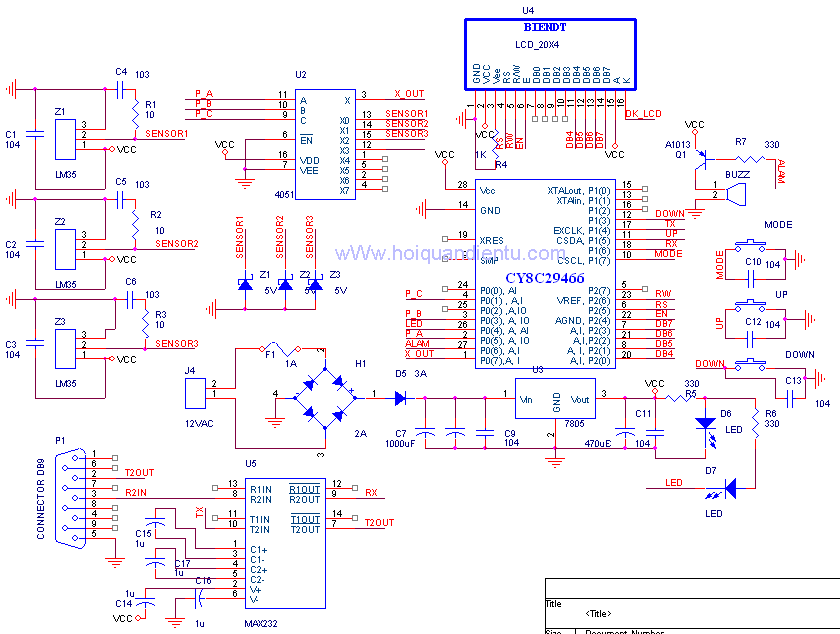Select the R6 330 resistor symbol
Viewport: 840px width, 634px height.
pos(756,423)
